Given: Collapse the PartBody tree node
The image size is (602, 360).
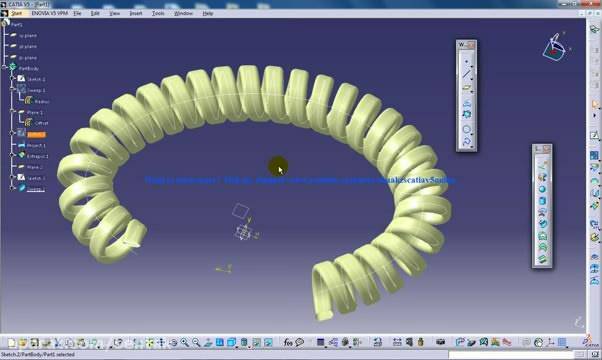Looking at the screenshot, I should pyautogui.click(x=5, y=68).
